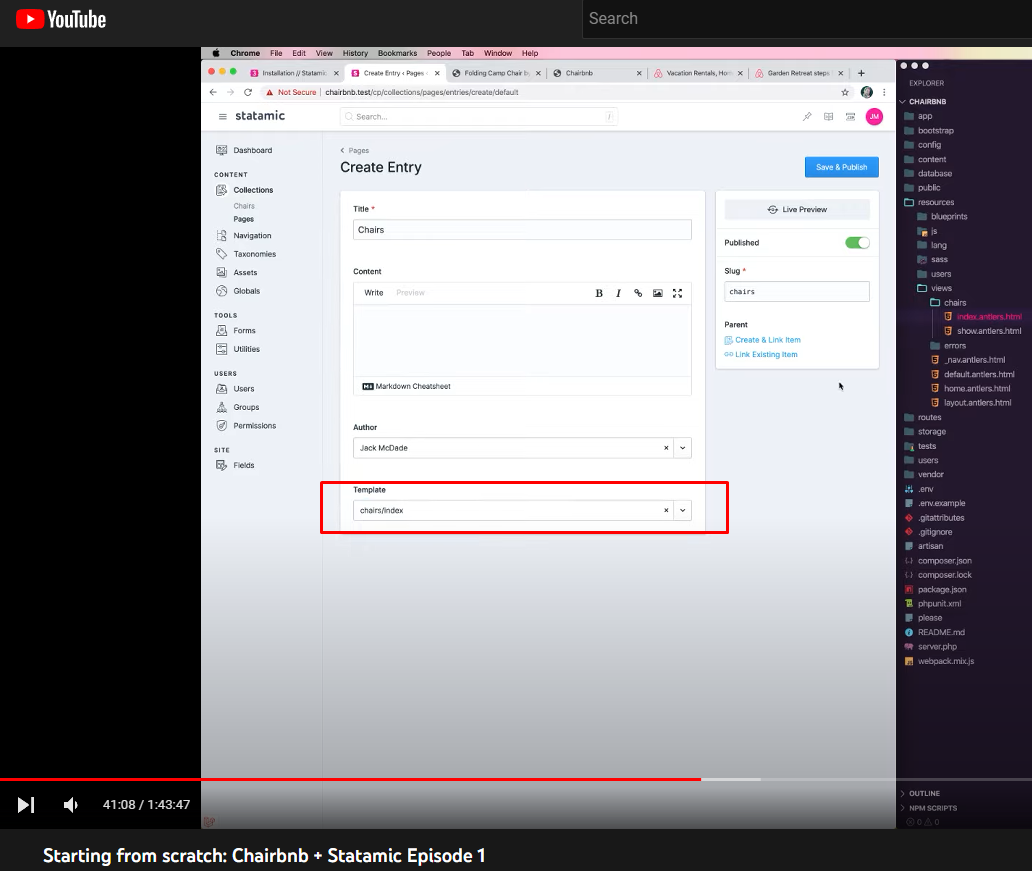1032x871 pixels.
Task: Toggle fullscreen mode for content editor
Action: (x=677, y=293)
